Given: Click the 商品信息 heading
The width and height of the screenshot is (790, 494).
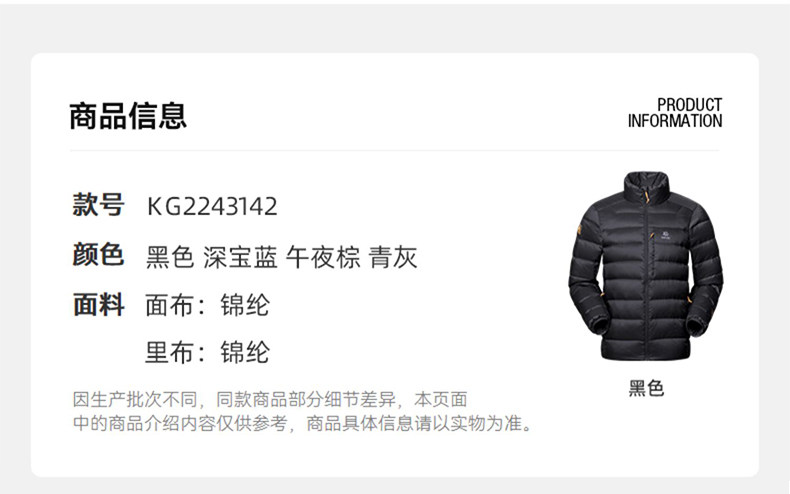Looking at the screenshot, I should (x=128, y=115).
